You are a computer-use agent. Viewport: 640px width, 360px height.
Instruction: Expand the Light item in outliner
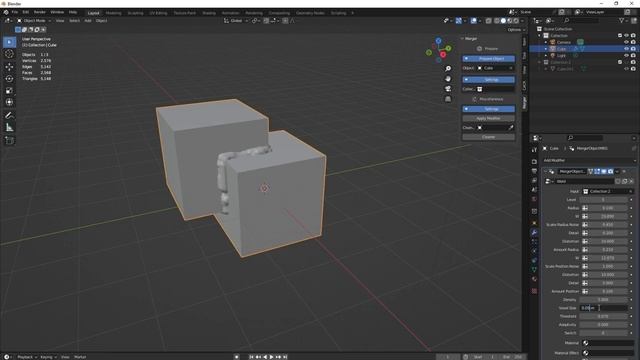(x=546, y=56)
